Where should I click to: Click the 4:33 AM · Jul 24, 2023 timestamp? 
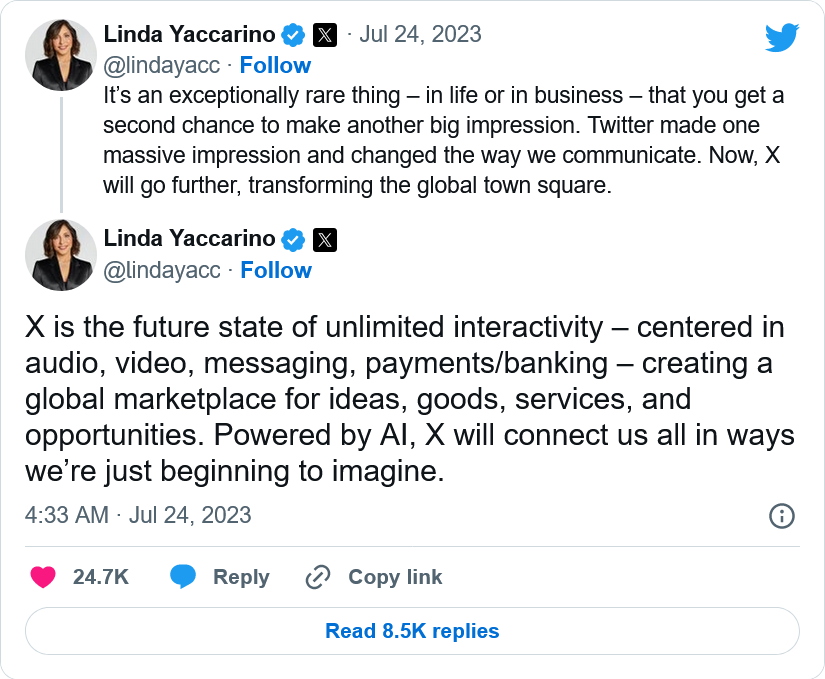pyautogui.click(x=138, y=515)
